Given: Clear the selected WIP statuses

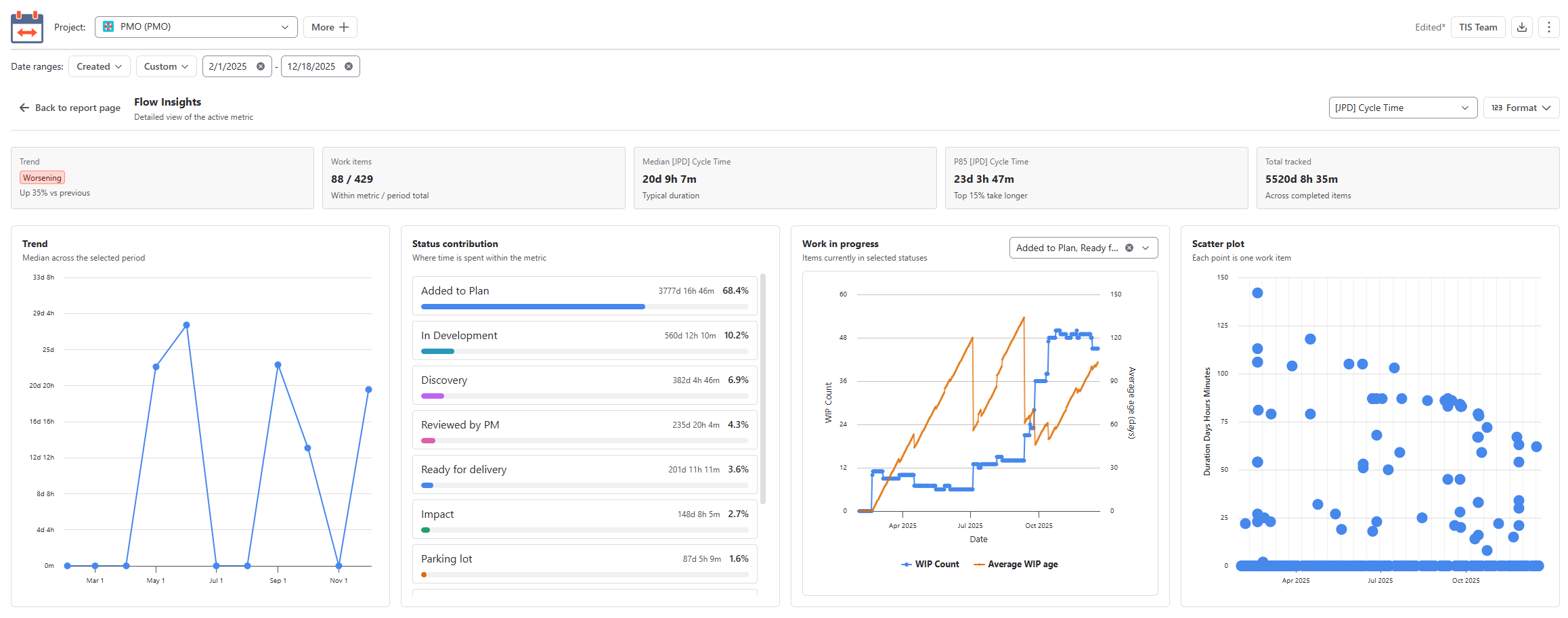Looking at the screenshot, I should [x=1129, y=248].
